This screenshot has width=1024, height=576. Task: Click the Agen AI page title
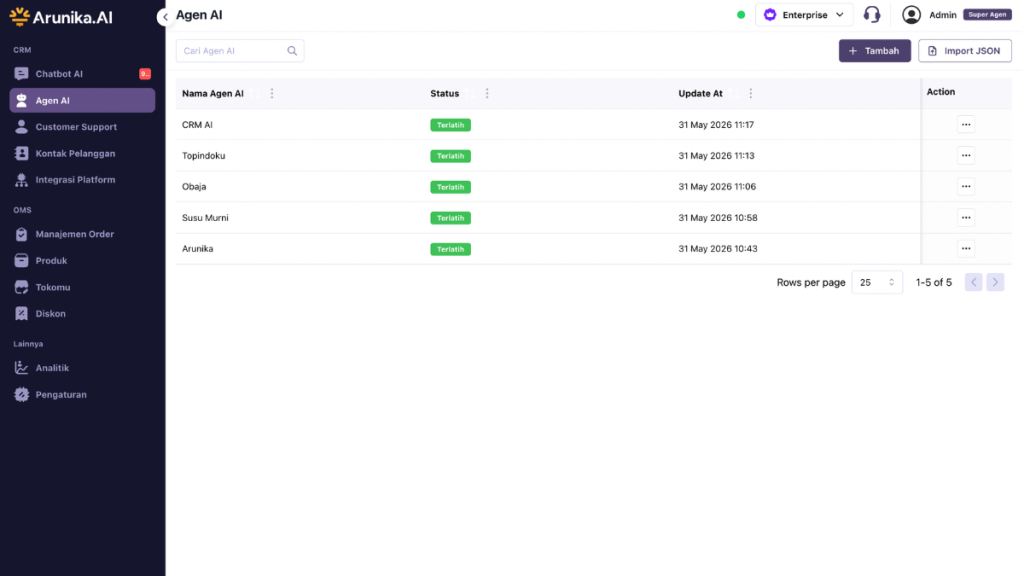click(199, 15)
